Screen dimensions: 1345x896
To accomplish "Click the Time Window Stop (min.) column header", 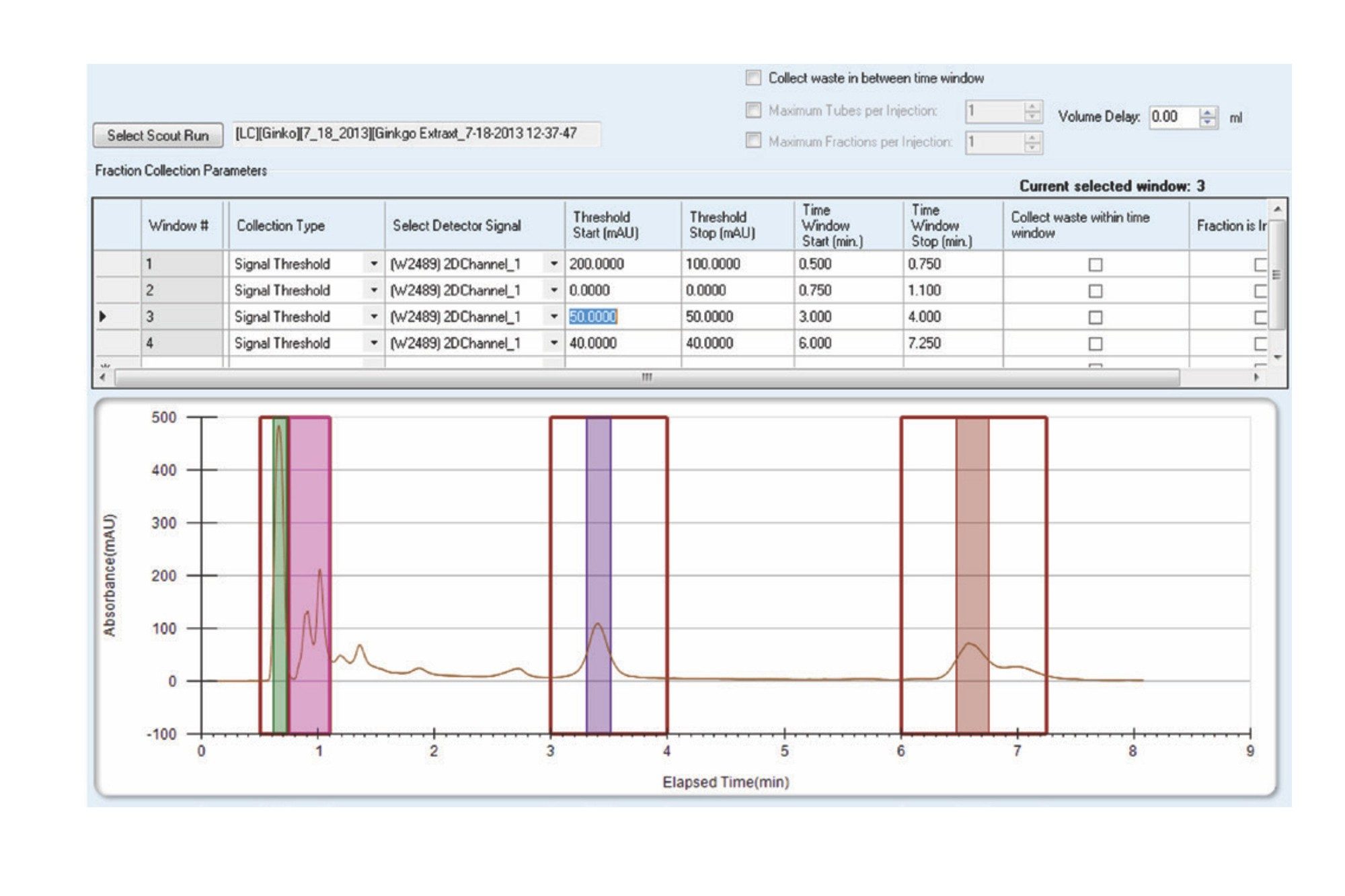I will tap(953, 225).
